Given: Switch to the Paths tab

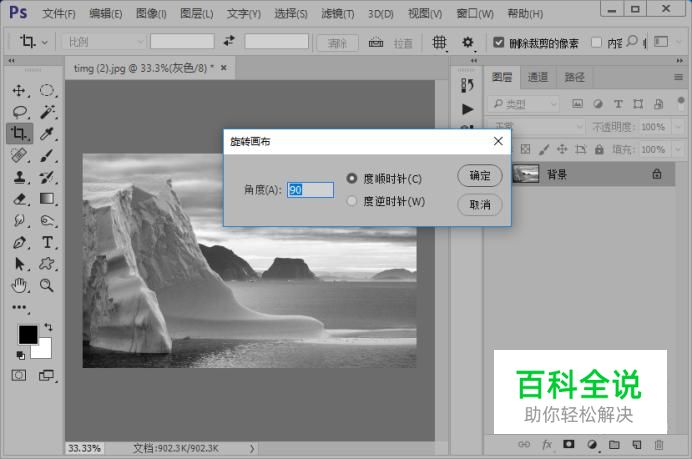Looking at the screenshot, I should tap(574, 77).
